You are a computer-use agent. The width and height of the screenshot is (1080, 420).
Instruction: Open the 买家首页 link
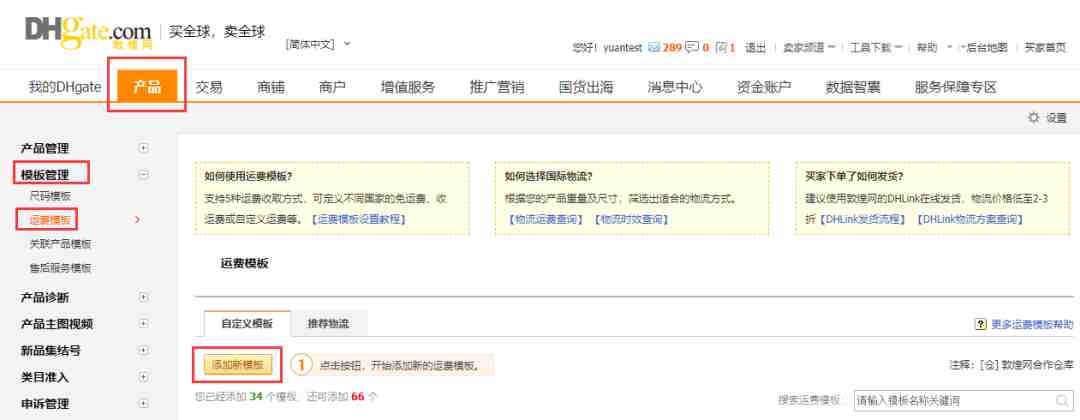pyautogui.click(x=1045, y=48)
